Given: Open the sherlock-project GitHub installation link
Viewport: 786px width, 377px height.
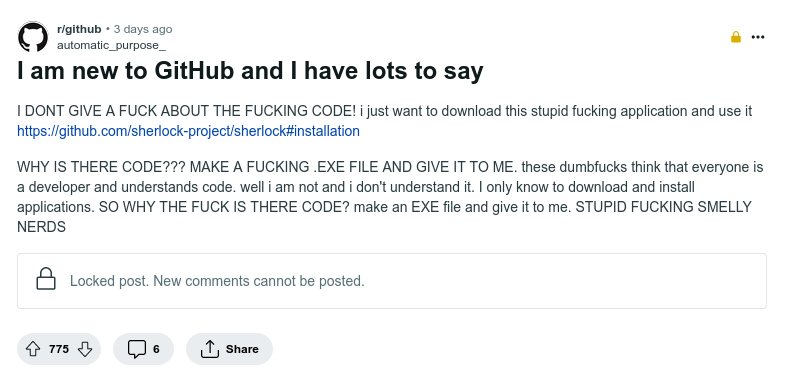Looking at the screenshot, I should tap(188, 131).
